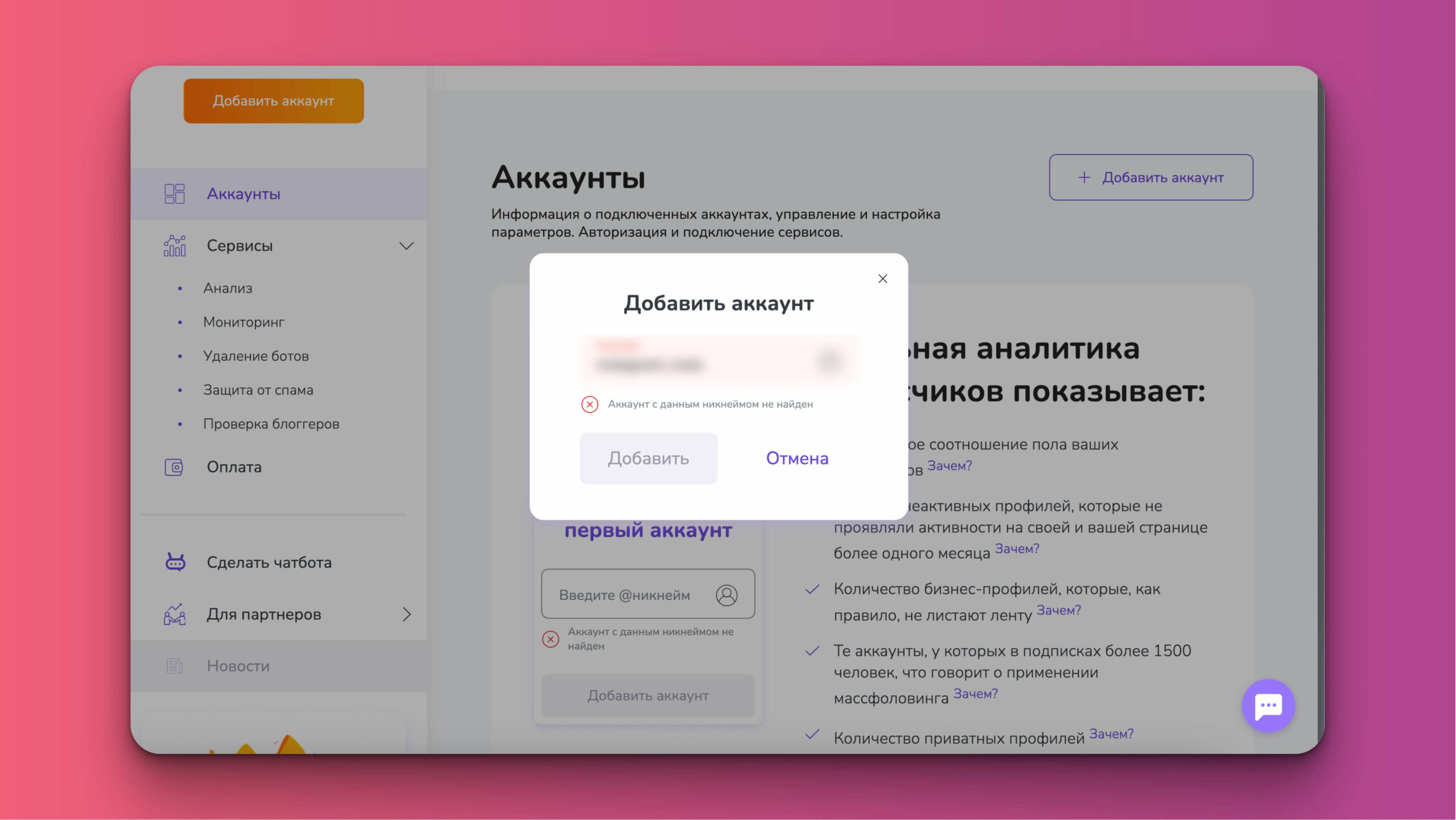Viewport: 1456px width, 820px height.
Task: Click the outlined + Добавить аккаунт button
Action: click(1151, 178)
